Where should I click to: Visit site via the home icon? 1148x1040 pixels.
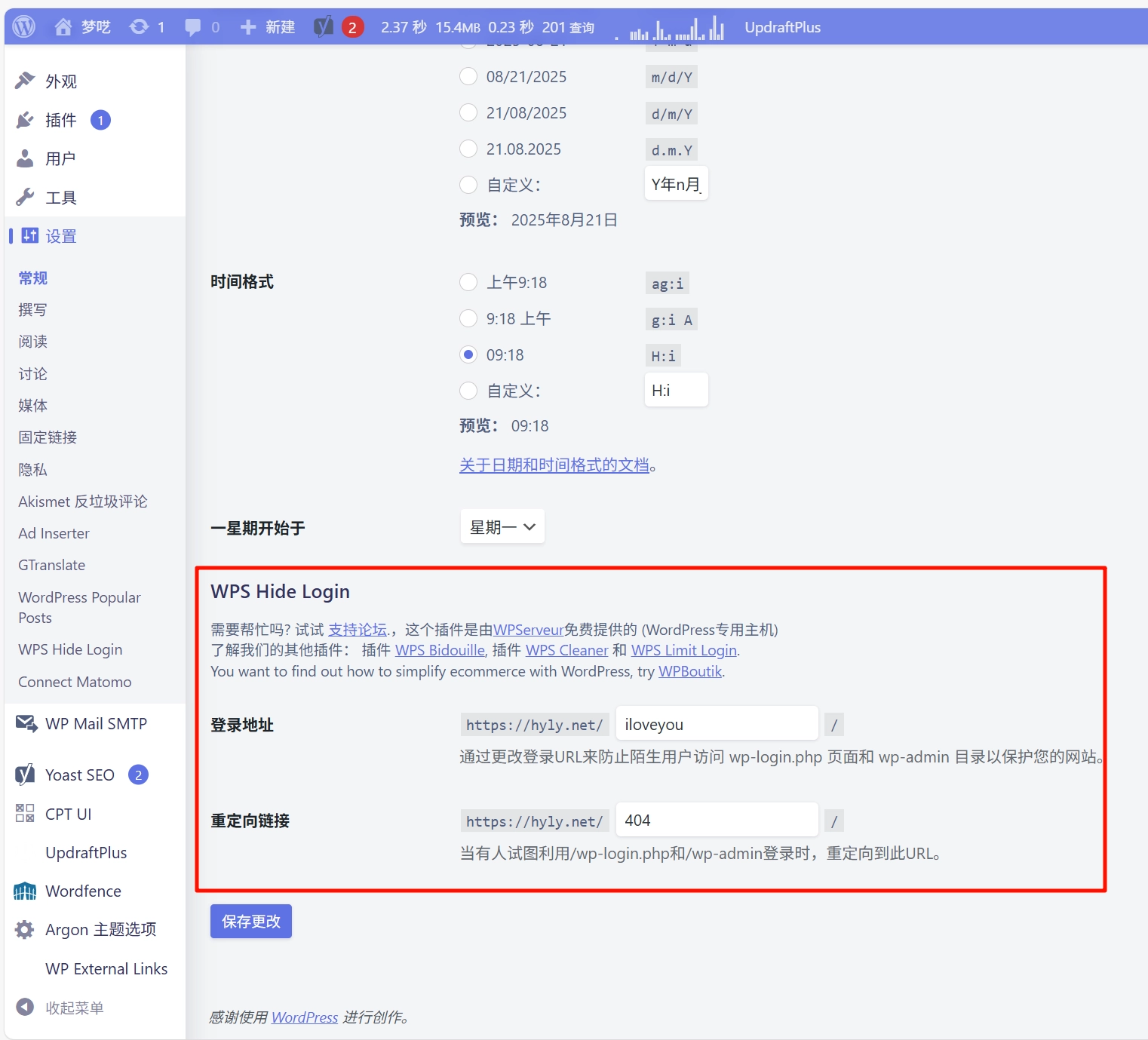click(63, 27)
